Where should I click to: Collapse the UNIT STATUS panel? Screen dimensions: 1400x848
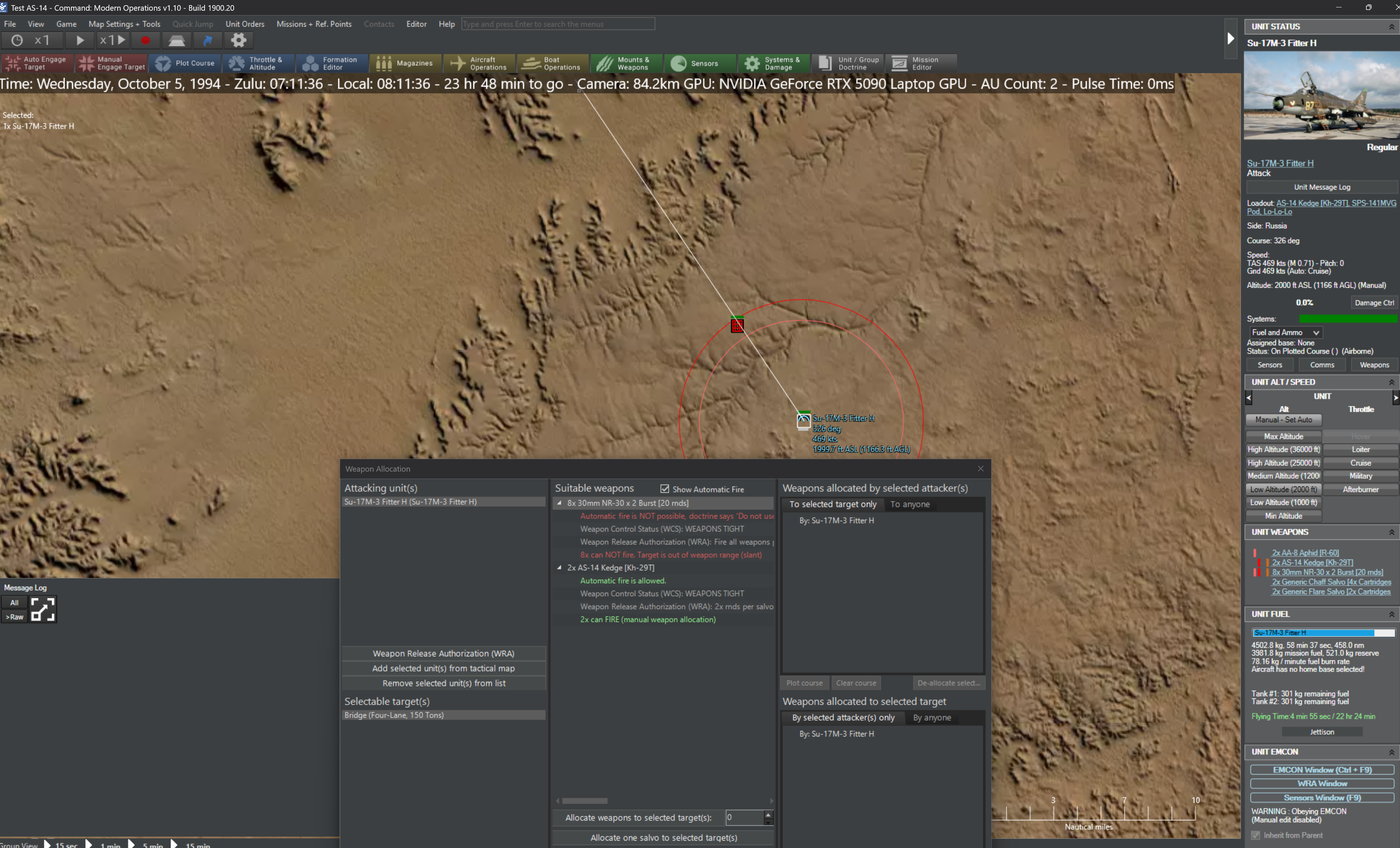(x=1392, y=27)
